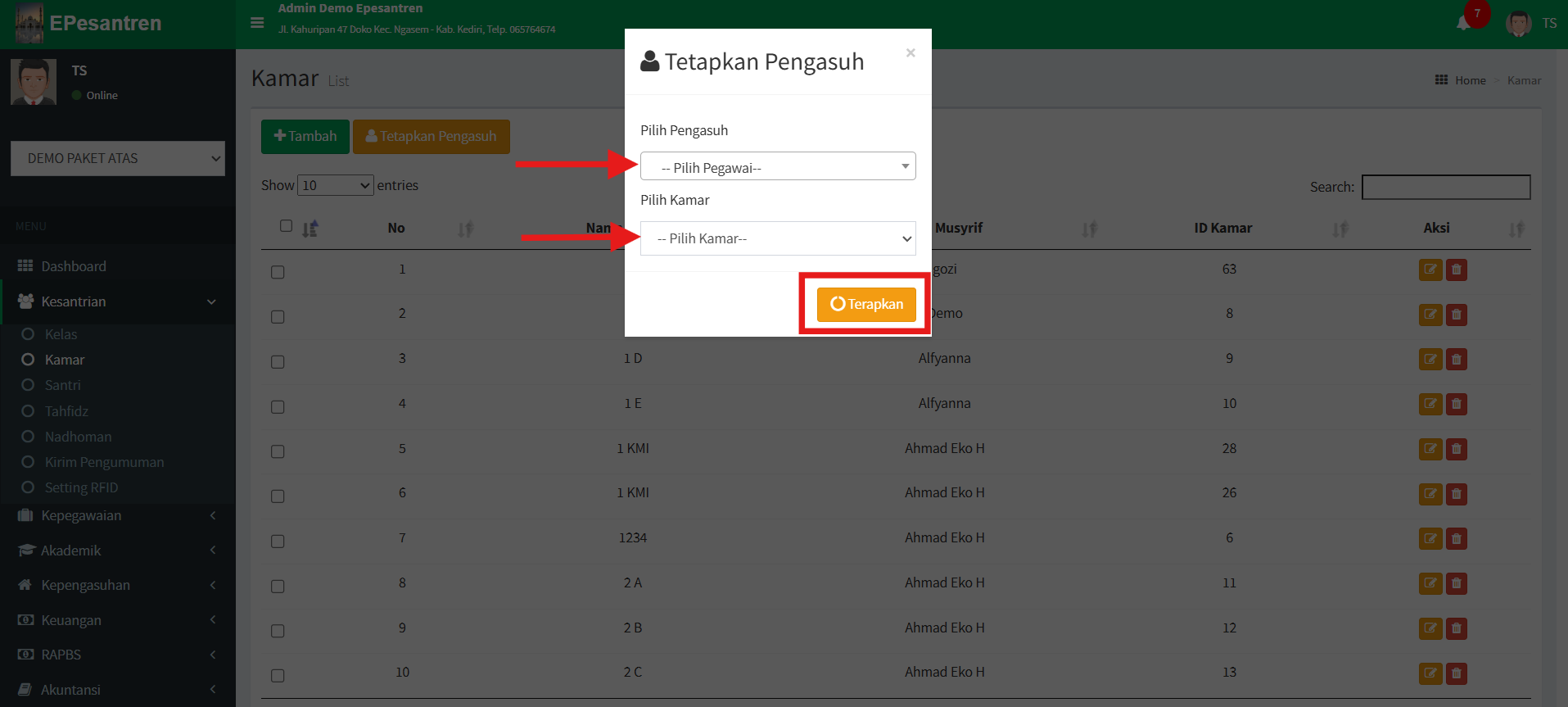Image resolution: width=1568 pixels, height=707 pixels.
Task: Click the Terapkan button
Action: tap(865, 304)
